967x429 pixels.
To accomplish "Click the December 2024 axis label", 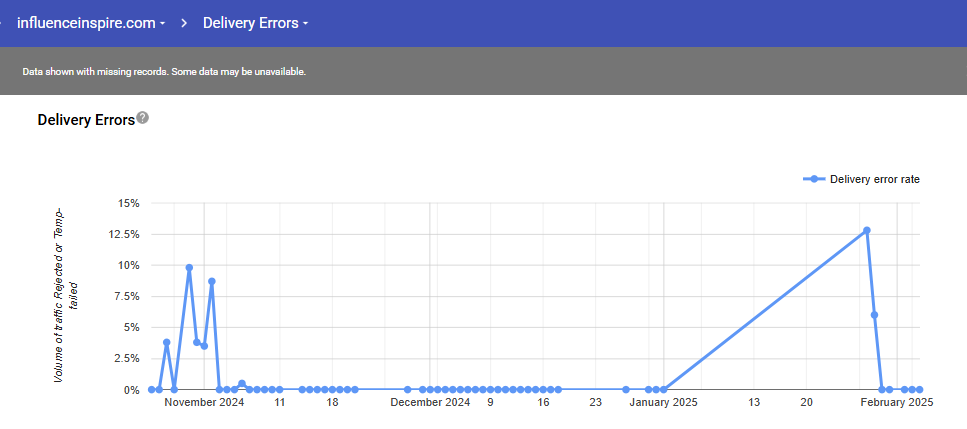I will pos(430,403).
